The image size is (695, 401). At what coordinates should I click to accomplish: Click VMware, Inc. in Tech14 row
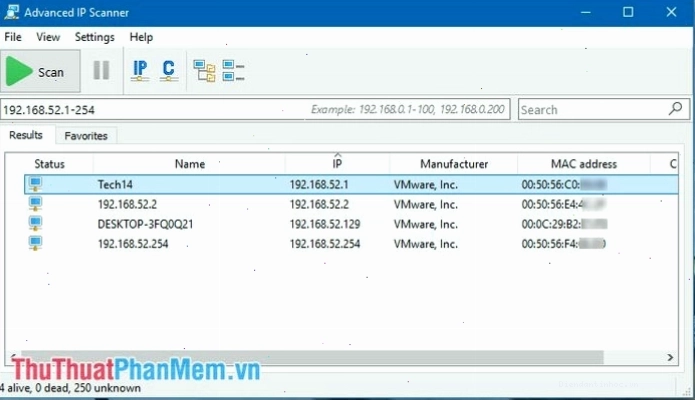(x=426, y=184)
